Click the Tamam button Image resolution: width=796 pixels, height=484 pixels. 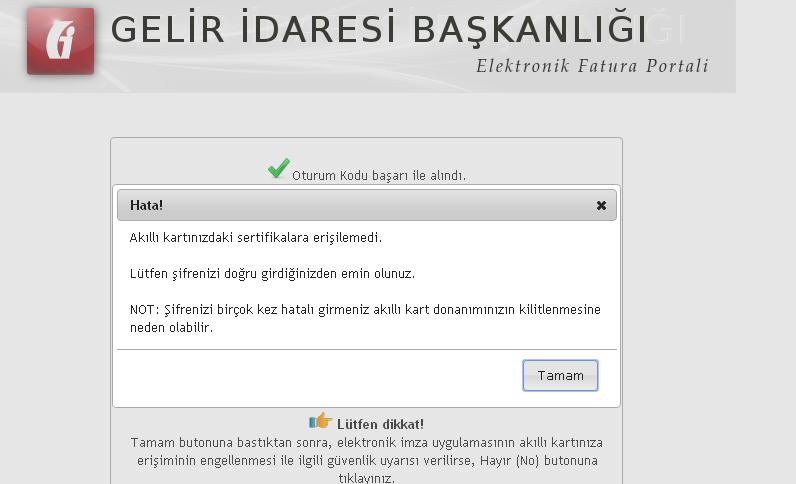[x=560, y=376]
